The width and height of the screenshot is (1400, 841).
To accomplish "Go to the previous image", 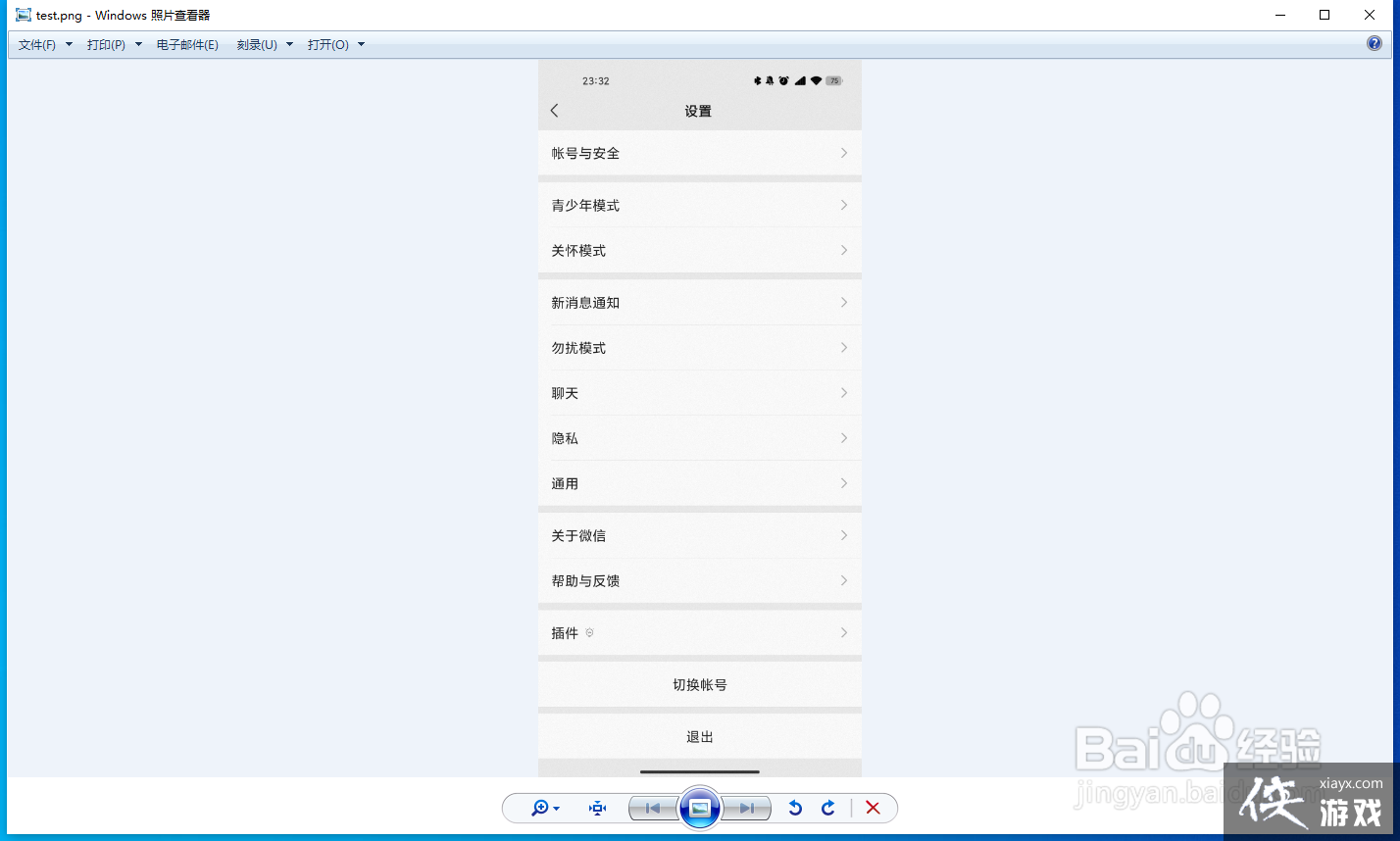I will pos(652,809).
